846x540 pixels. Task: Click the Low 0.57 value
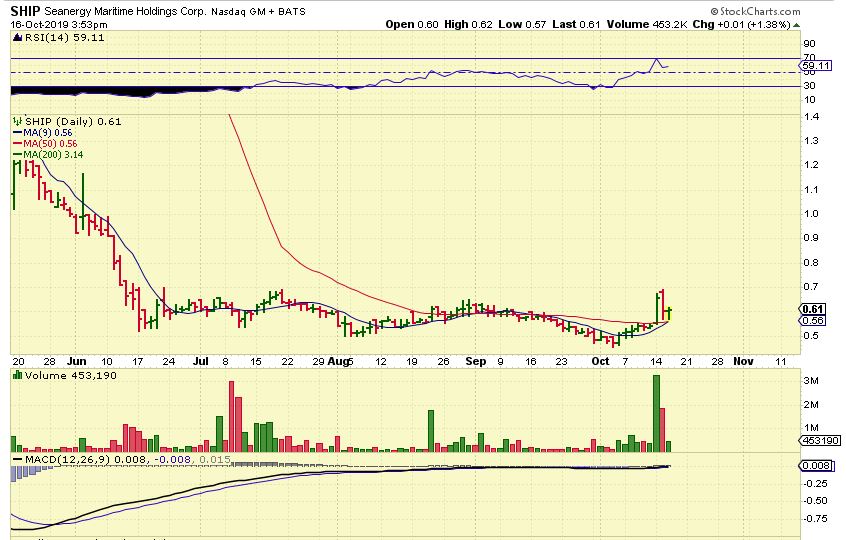[522, 24]
